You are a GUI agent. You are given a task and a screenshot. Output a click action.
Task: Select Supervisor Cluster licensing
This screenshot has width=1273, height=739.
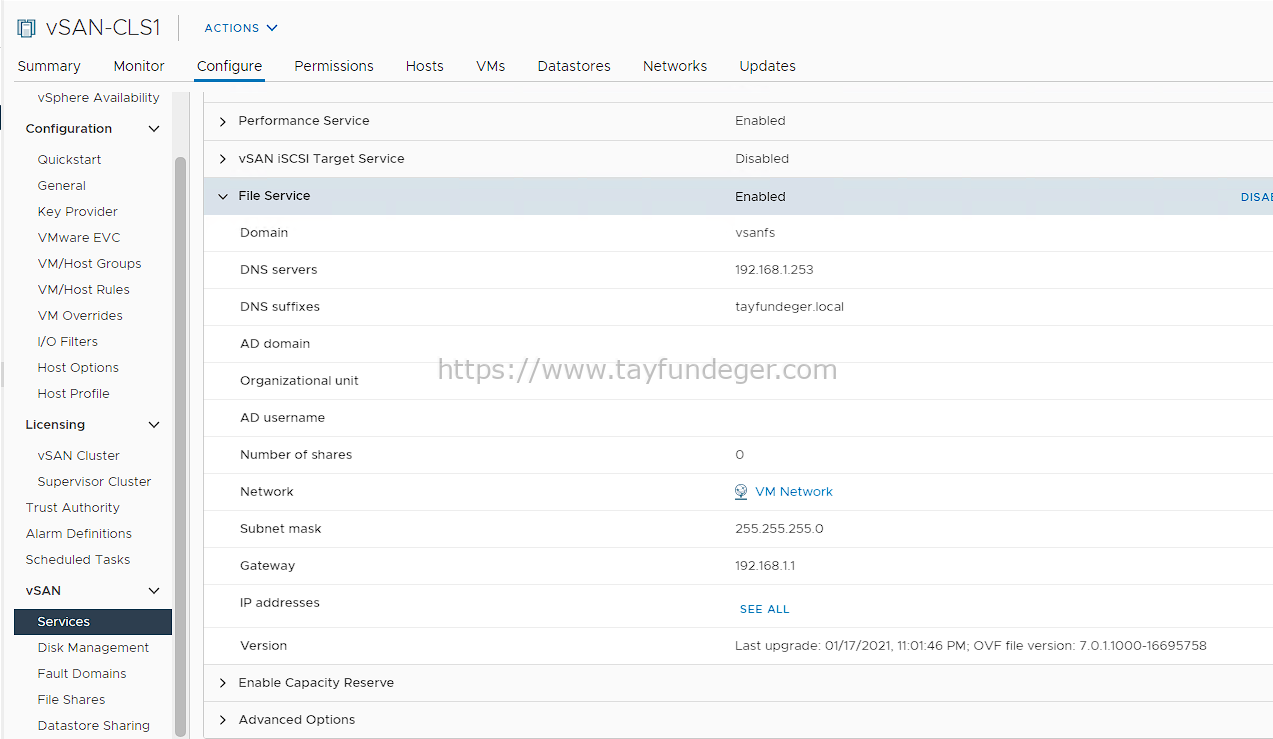click(x=94, y=482)
